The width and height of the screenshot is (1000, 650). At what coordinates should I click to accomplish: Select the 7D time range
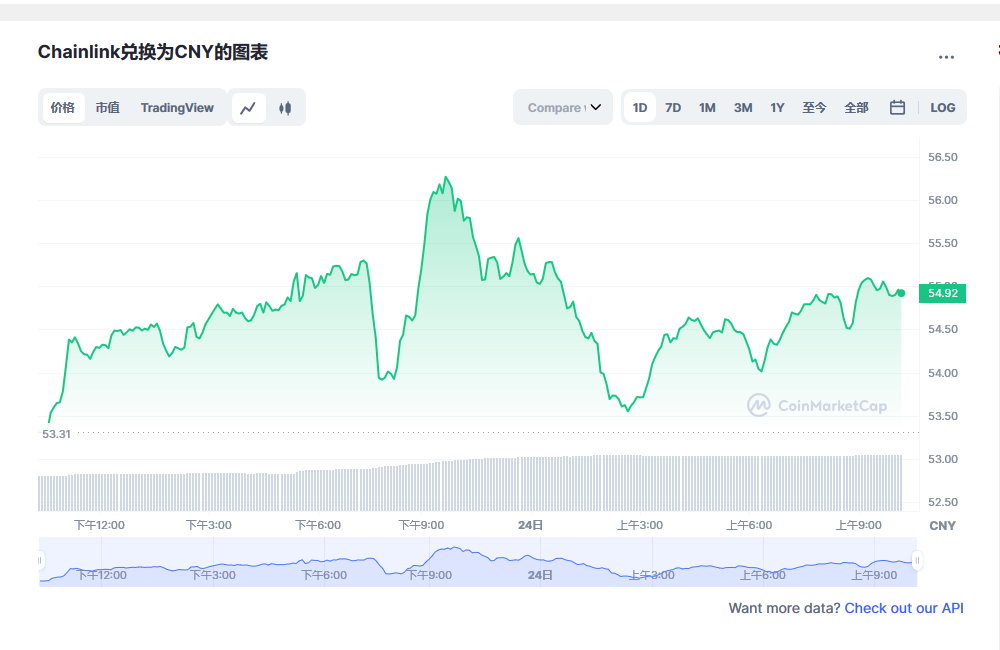pos(673,108)
